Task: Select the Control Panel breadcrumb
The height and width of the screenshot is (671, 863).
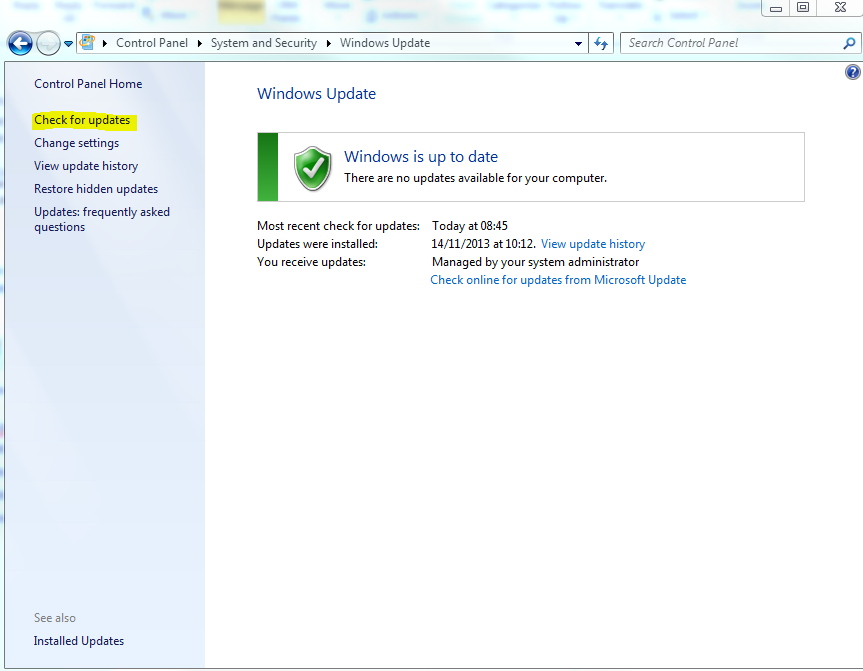Action: pyautogui.click(x=152, y=43)
